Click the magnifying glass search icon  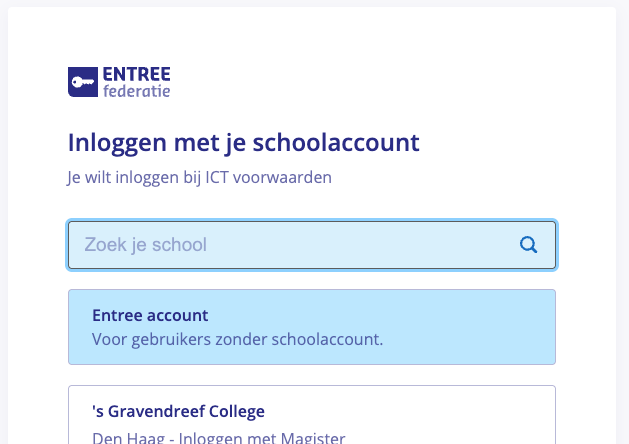tap(528, 244)
